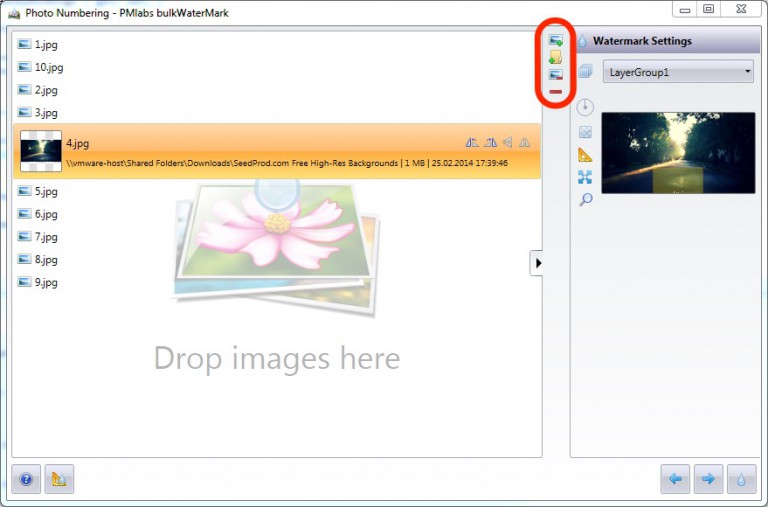Click the add folder icon

tap(555, 58)
